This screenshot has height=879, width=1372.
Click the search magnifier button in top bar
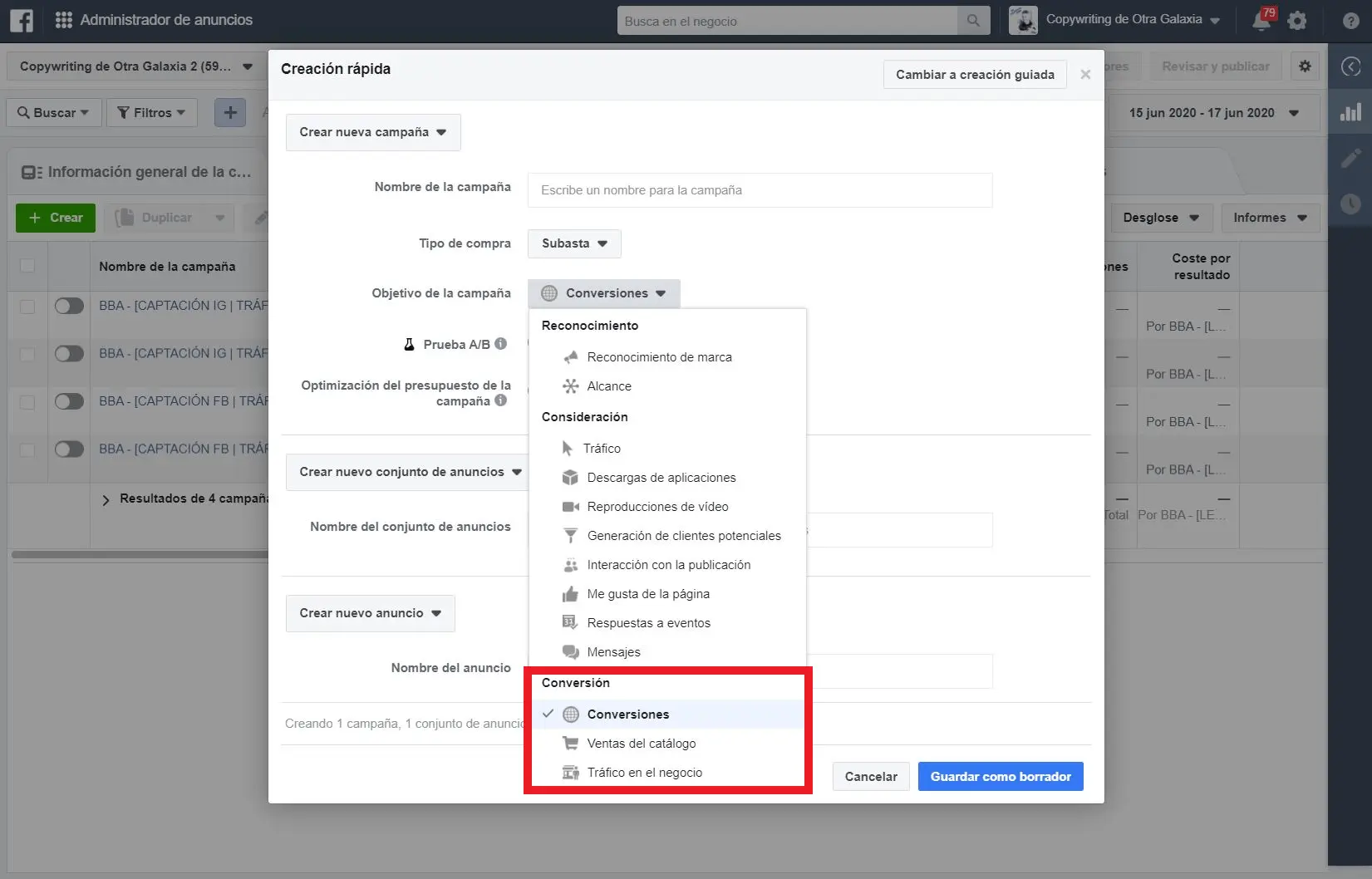[973, 21]
